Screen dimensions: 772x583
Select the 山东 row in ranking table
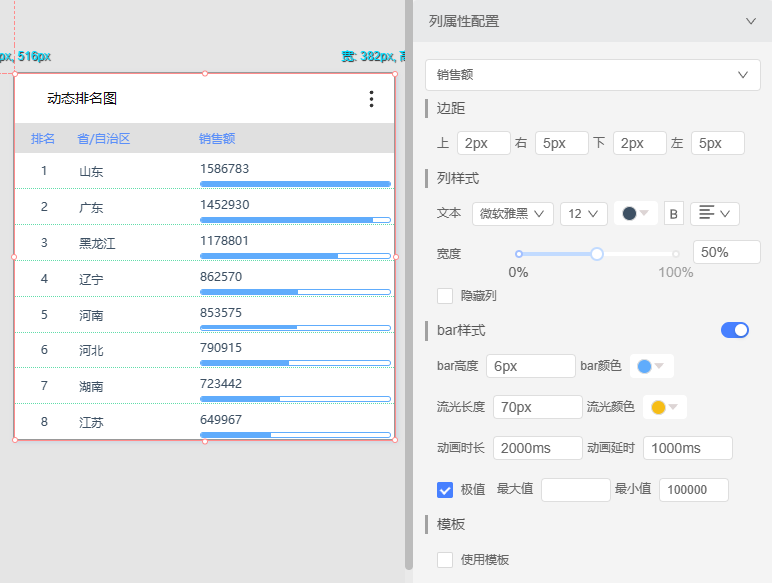click(91, 171)
